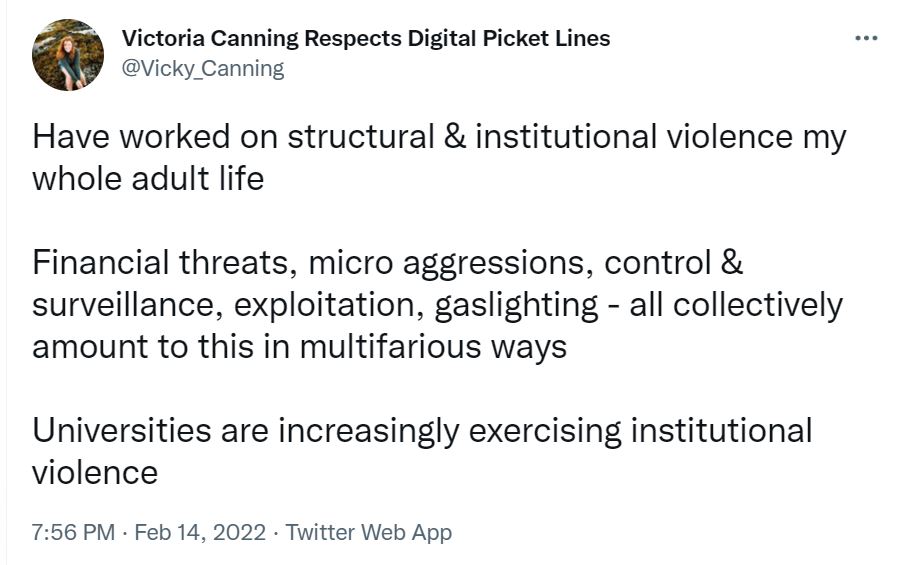902x565 pixels.
Task: Click the word 'multifarious' in tweet
Action: point(396,347)
